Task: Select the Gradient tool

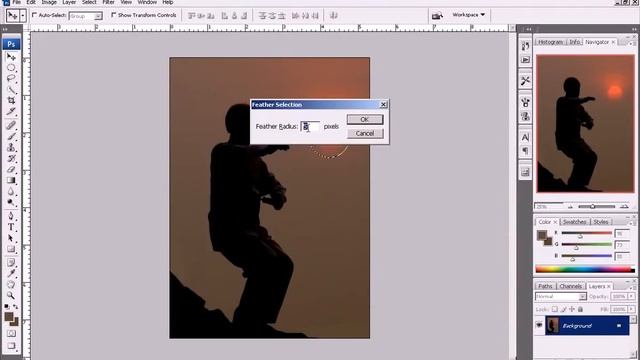Action: click(x=11, y=180)
